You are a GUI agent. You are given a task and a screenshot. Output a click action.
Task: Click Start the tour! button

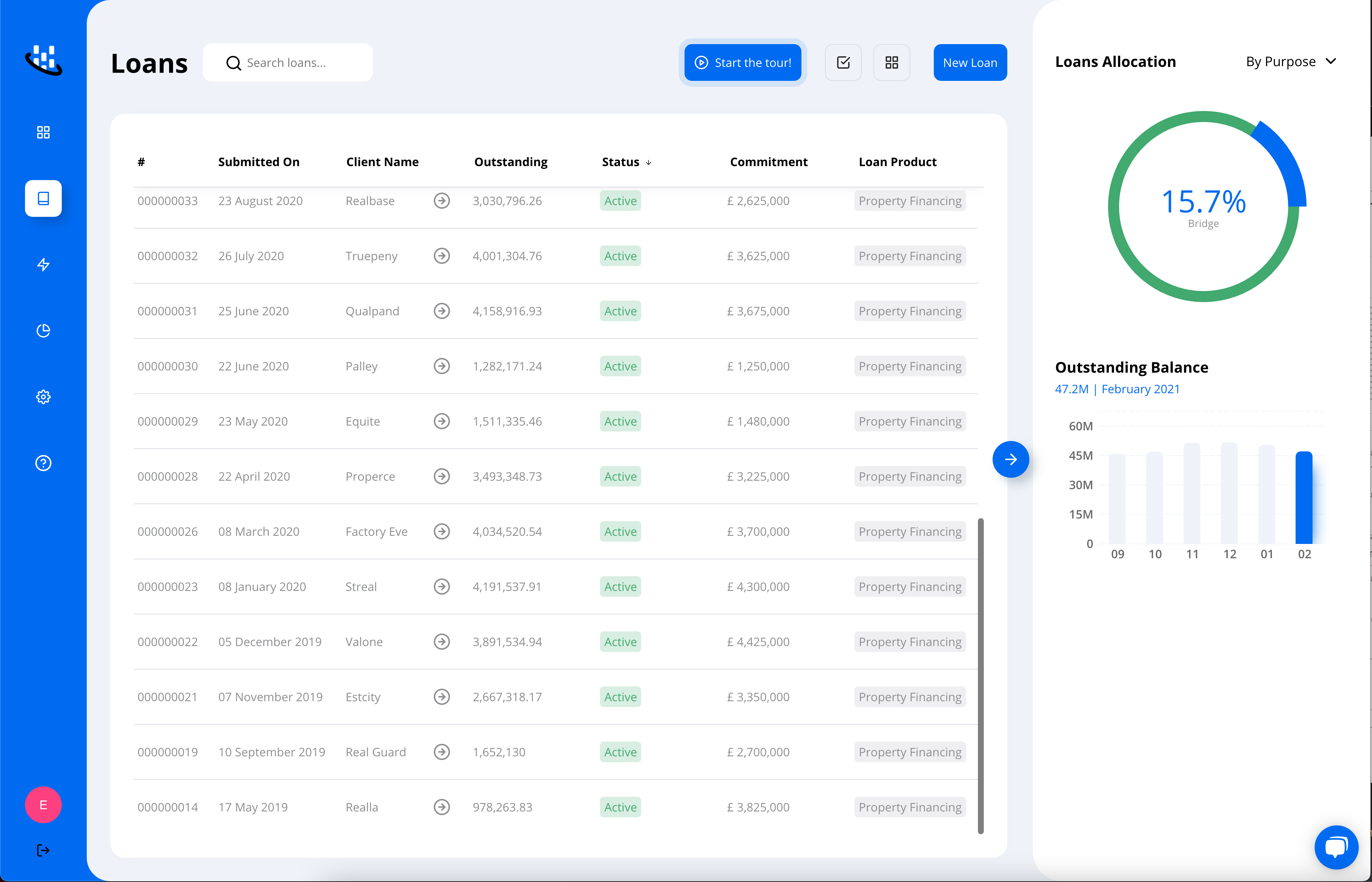(742, 62)
